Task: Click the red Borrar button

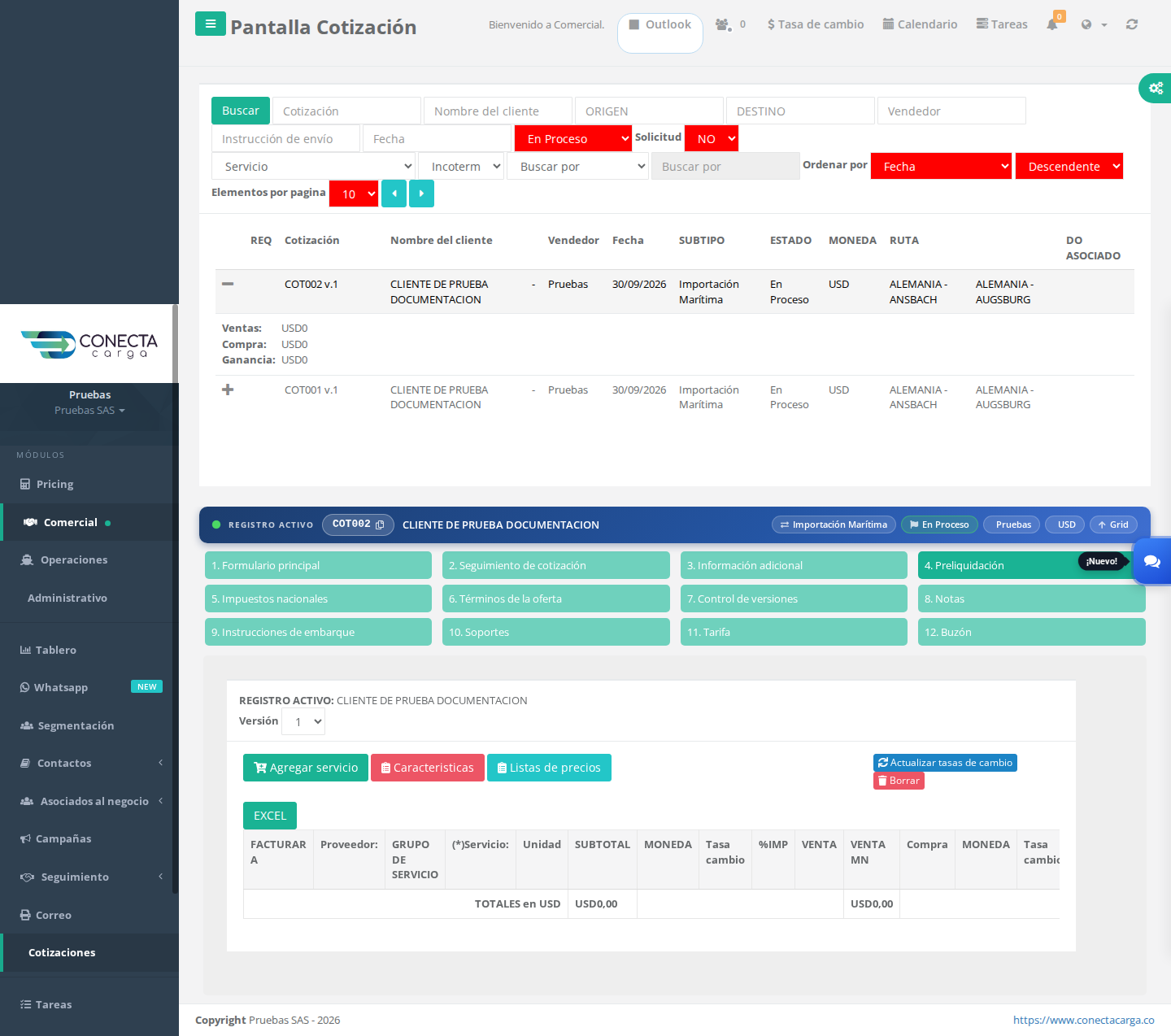Action: (899, 781)
